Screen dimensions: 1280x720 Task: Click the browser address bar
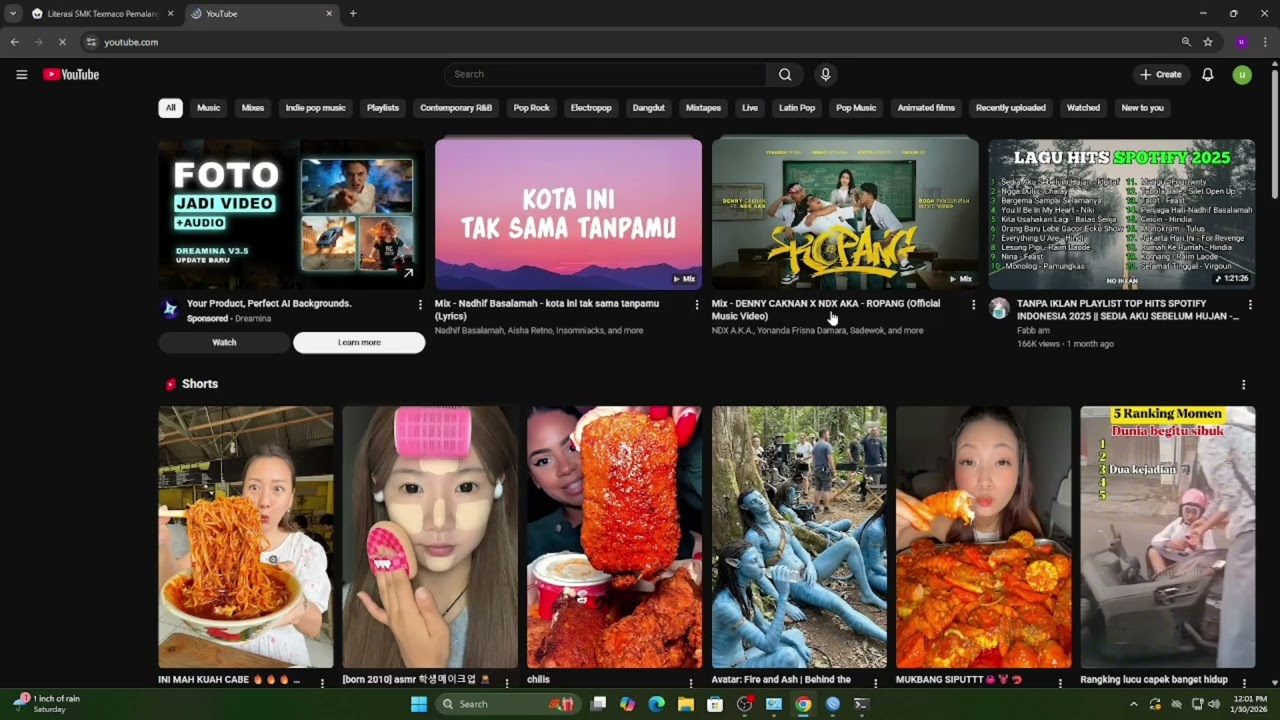coord(630,42)
